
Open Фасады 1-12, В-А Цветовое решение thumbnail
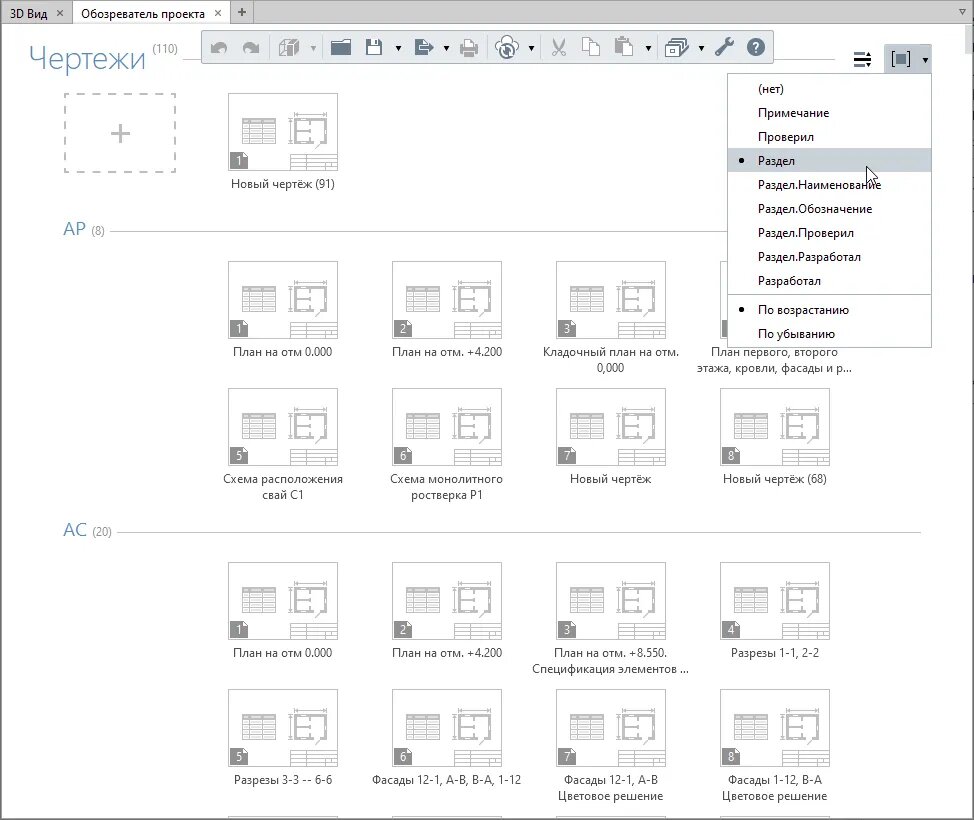(x=775, y=728)
